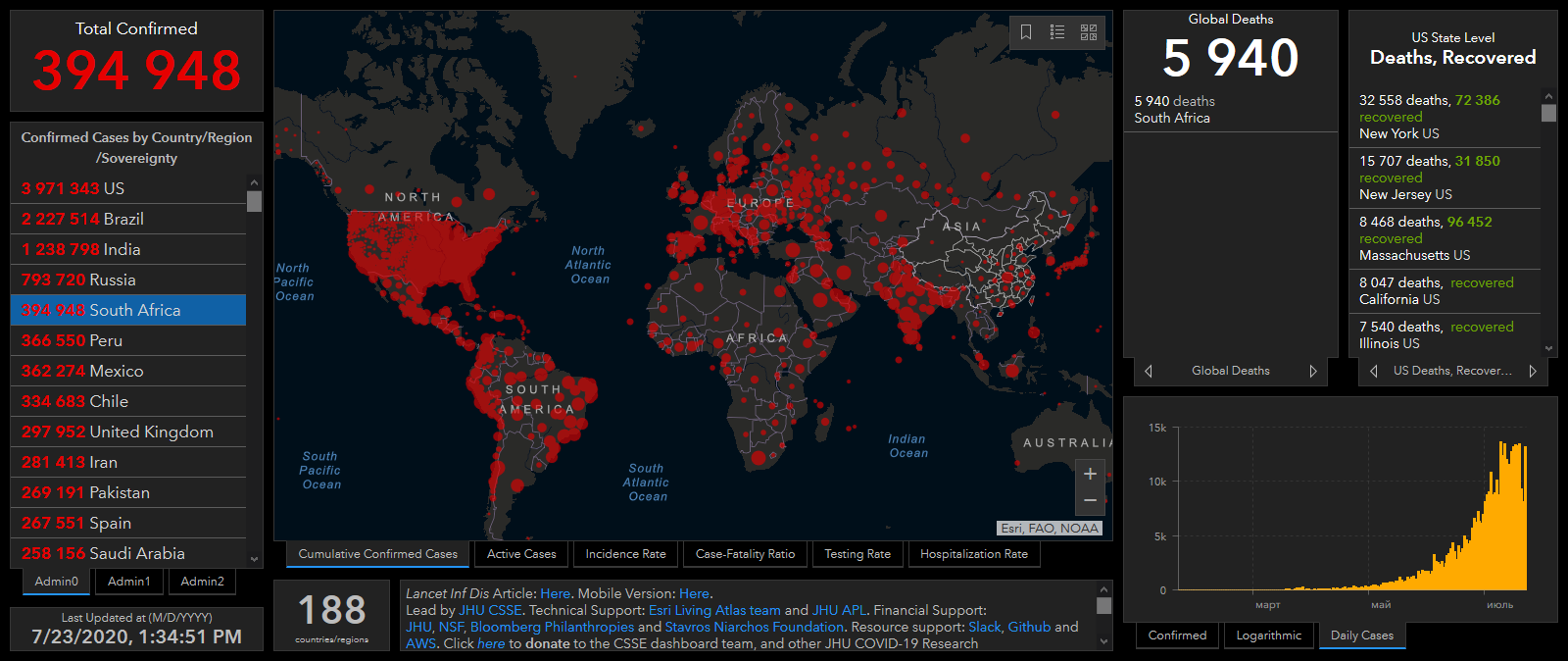Screen dimensions: 1568x661
Task: Select the Admin2 level tab
Action: coord(202,582)
